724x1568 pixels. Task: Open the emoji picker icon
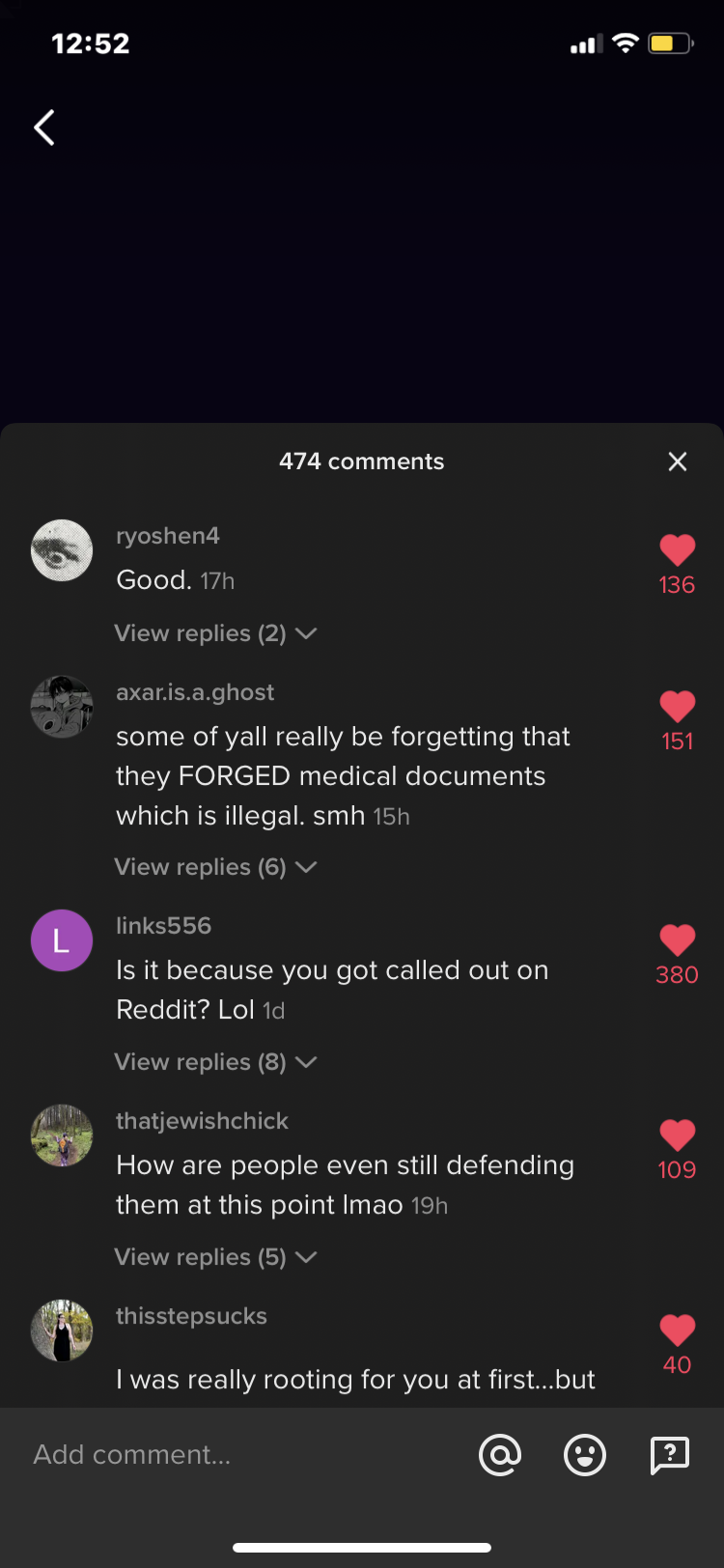point(585,1454)
